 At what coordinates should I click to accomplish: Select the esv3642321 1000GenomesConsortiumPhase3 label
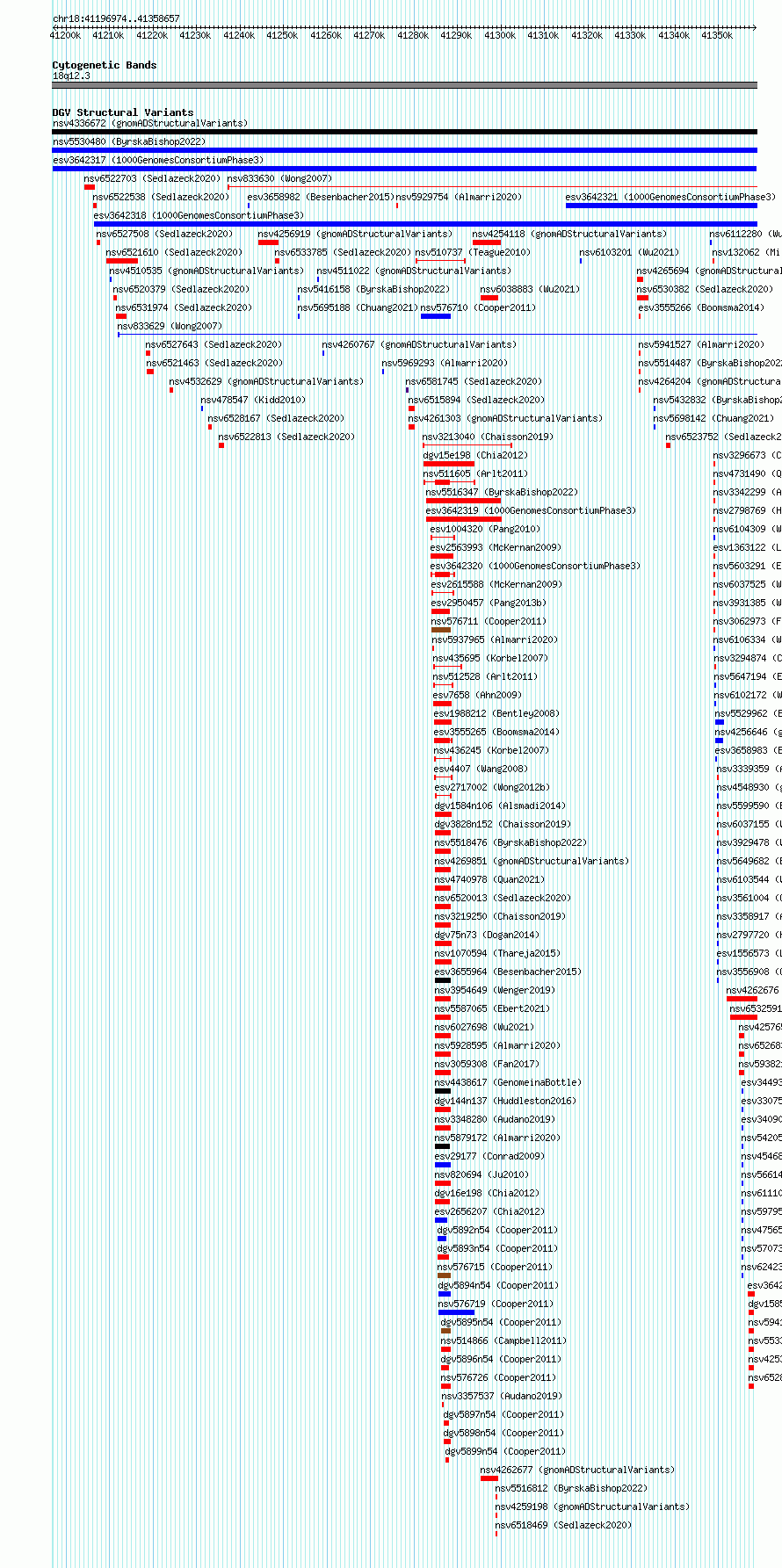(x=670, y=197)
